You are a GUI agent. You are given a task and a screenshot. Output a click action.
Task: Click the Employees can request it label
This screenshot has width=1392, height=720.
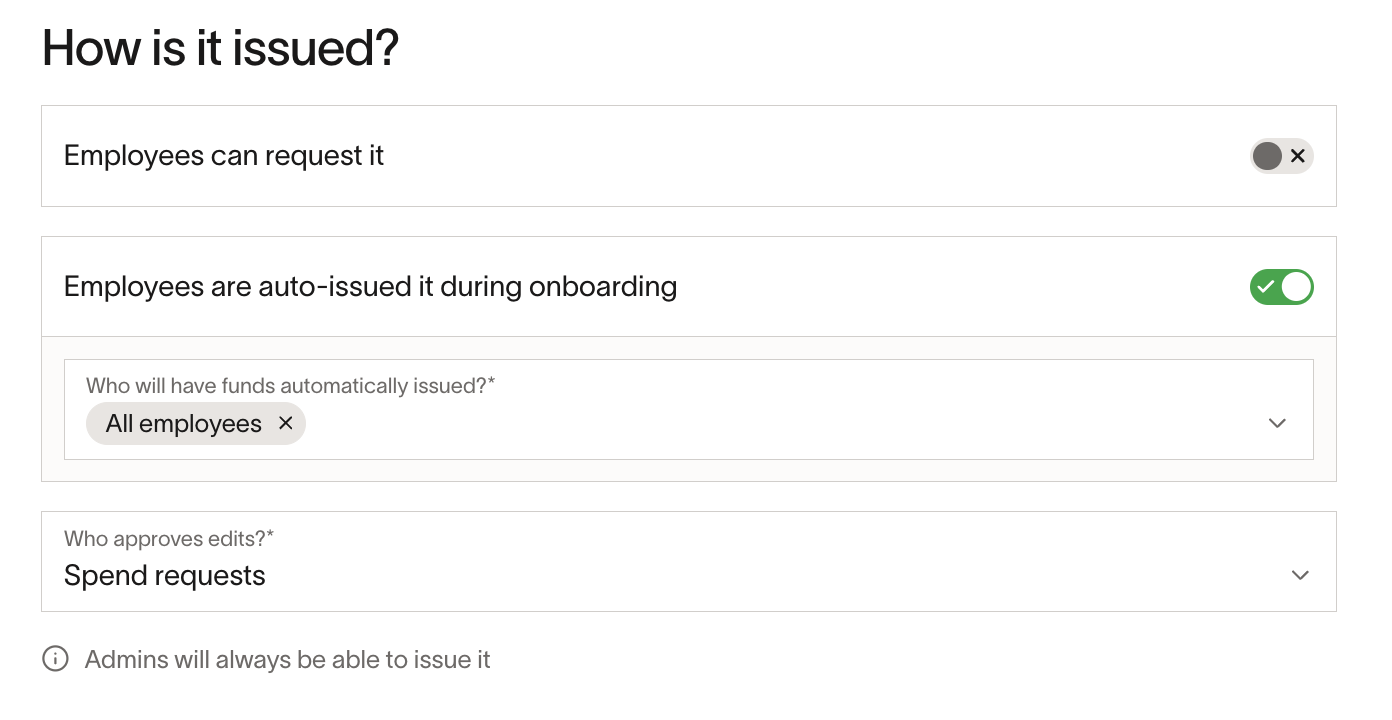224,156
